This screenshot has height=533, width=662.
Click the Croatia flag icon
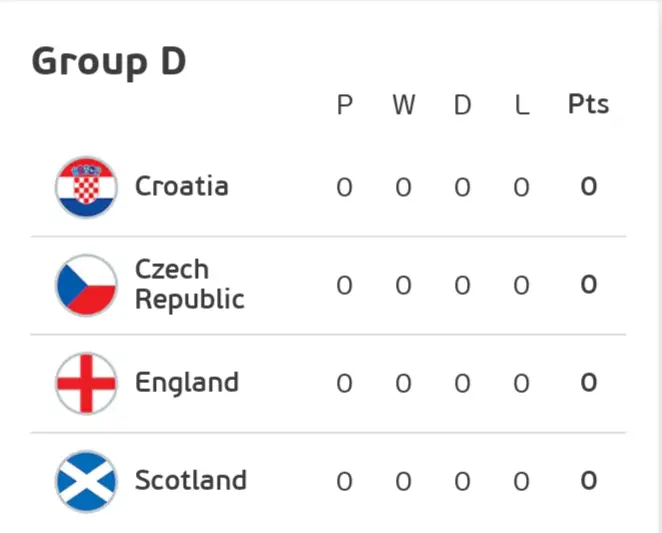[x=86, y=187]
